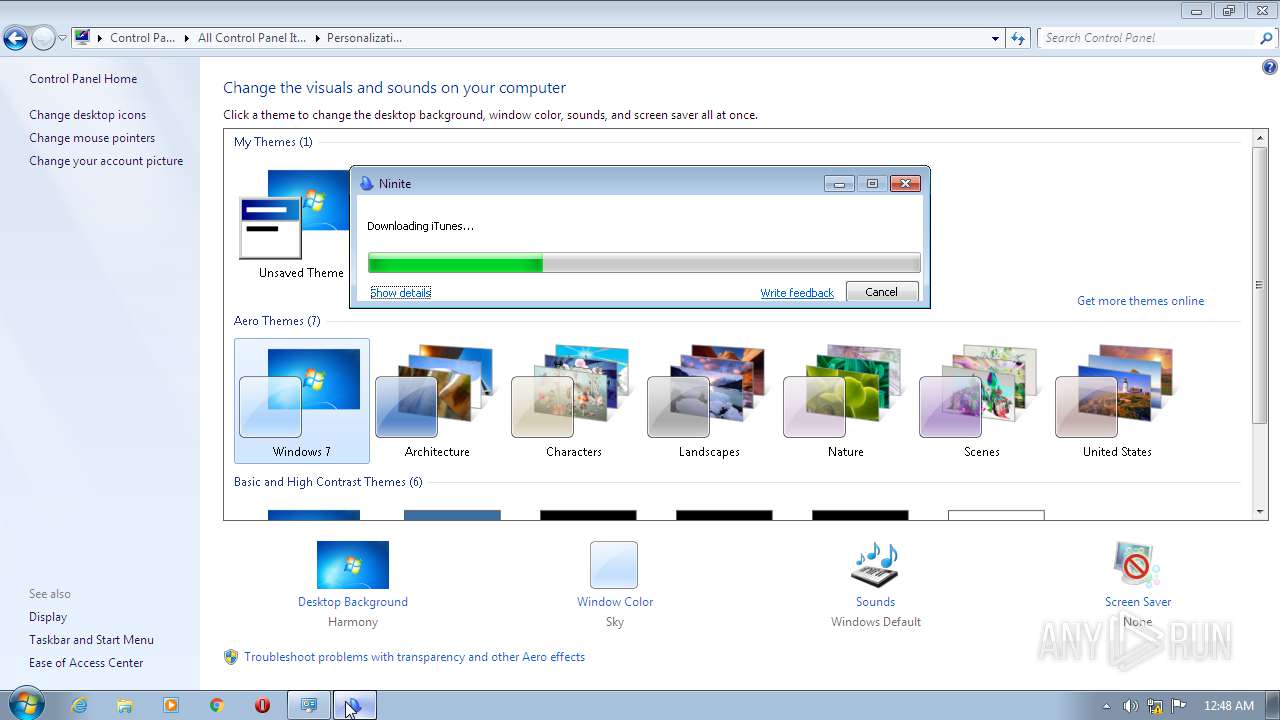Launch Internet Explorer from taskbar
This screenshot has height=720, width=1280.
(x=79, y=705)
